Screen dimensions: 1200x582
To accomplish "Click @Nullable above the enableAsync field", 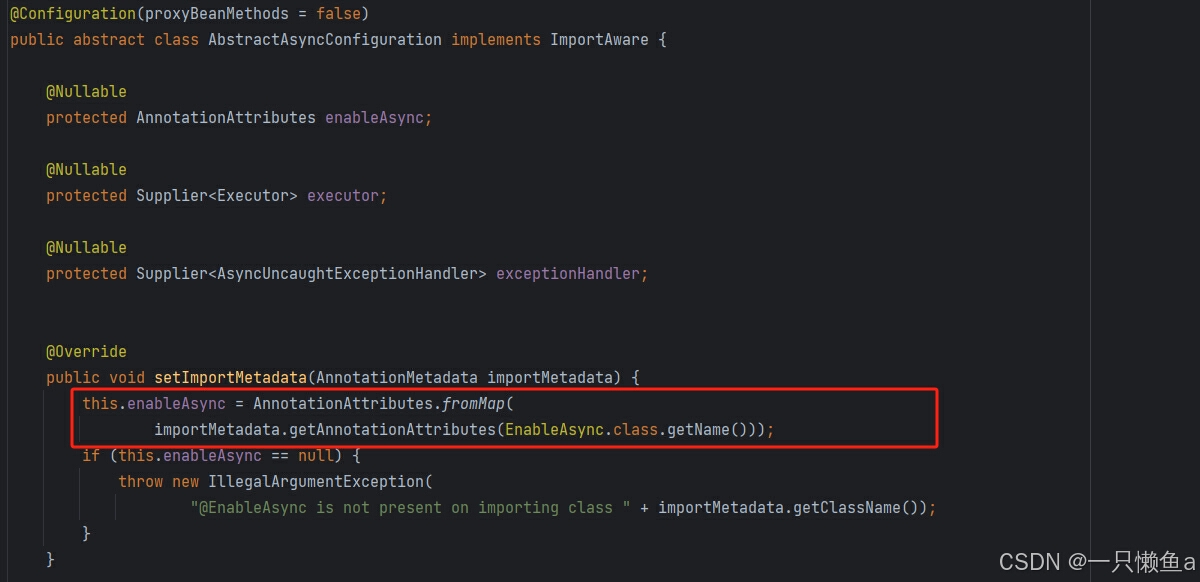I will 87,92.
